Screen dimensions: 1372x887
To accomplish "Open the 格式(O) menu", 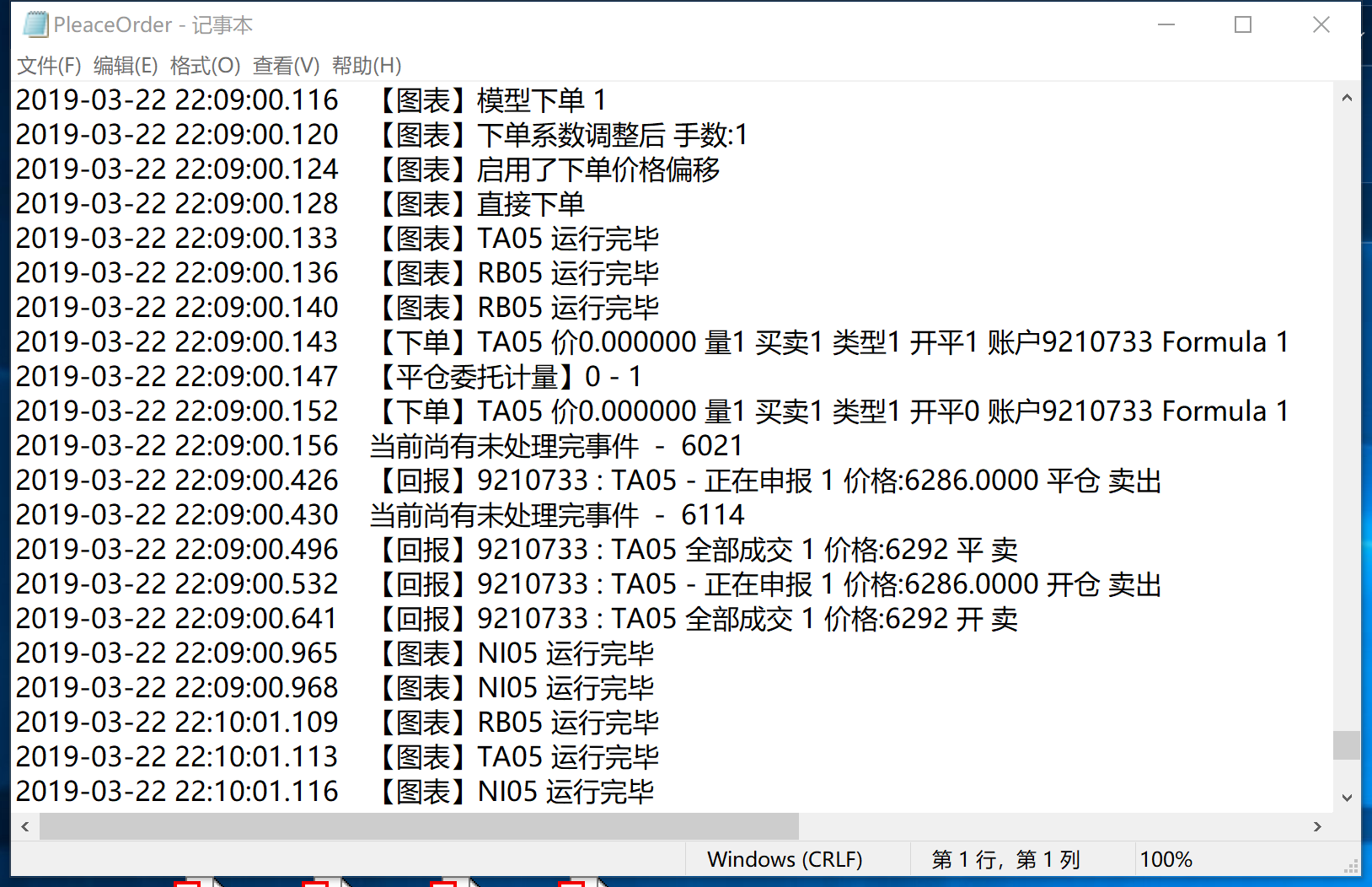I will pyautogui.click(x=205, y=66).
